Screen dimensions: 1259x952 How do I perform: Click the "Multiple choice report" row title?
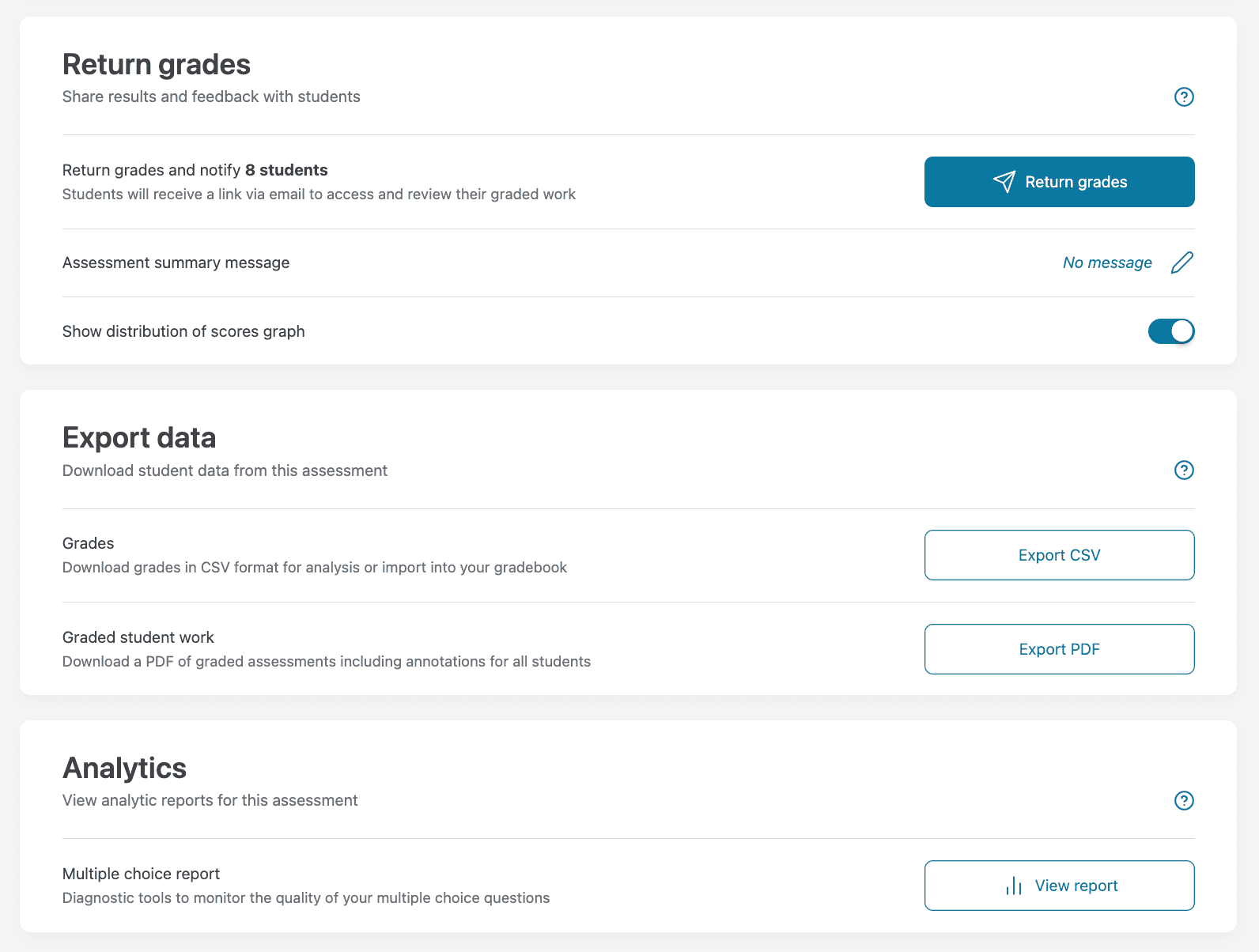[x=141, y=874]
